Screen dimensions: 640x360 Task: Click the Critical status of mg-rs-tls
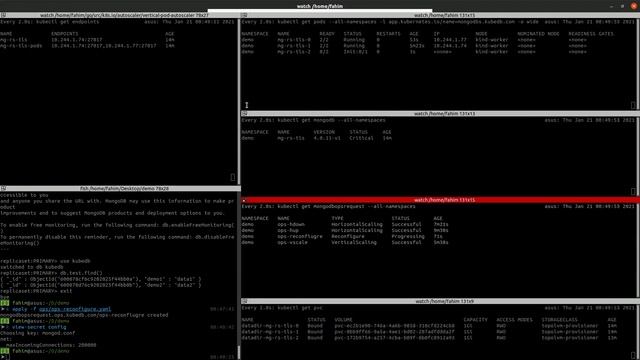coord(361,138)
